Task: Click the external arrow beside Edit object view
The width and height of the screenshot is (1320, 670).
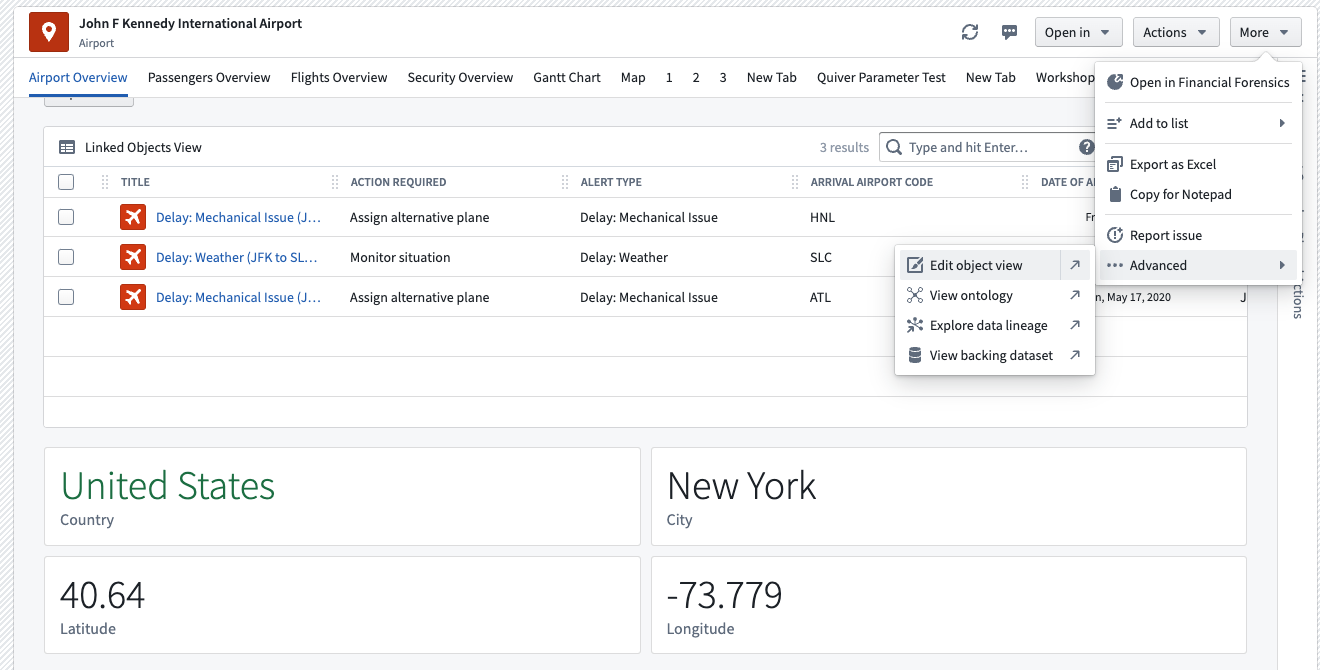Action: point(1075,265)
